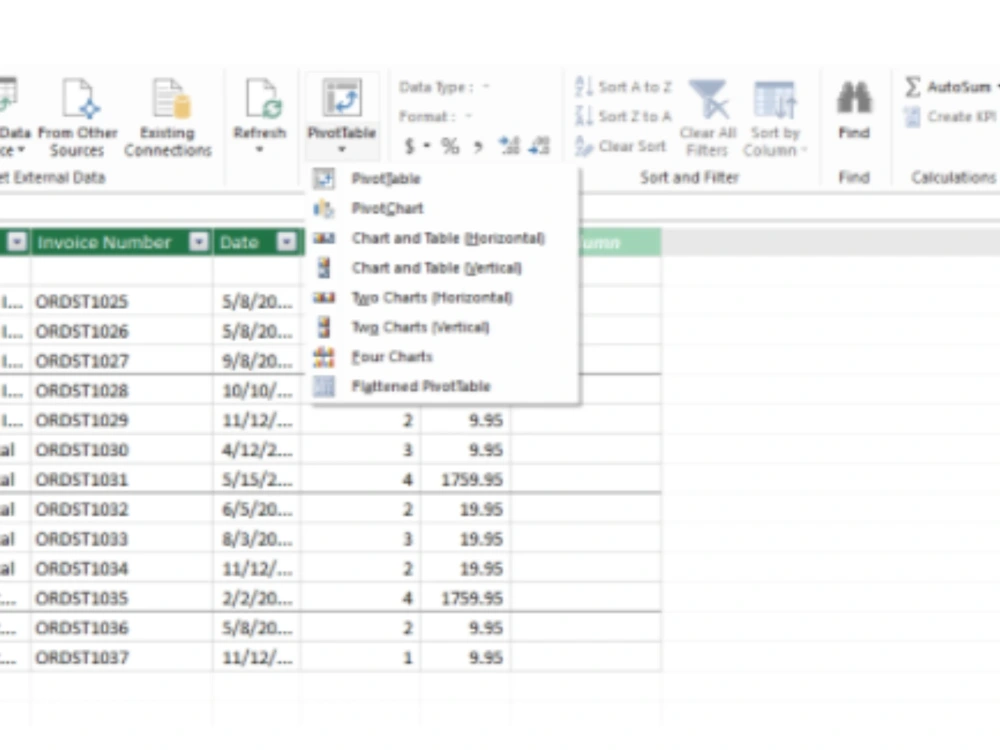Click the PivotTable ribbon icon
The height and width of the screenshot is (750, 1000).
tap(342, 98)
